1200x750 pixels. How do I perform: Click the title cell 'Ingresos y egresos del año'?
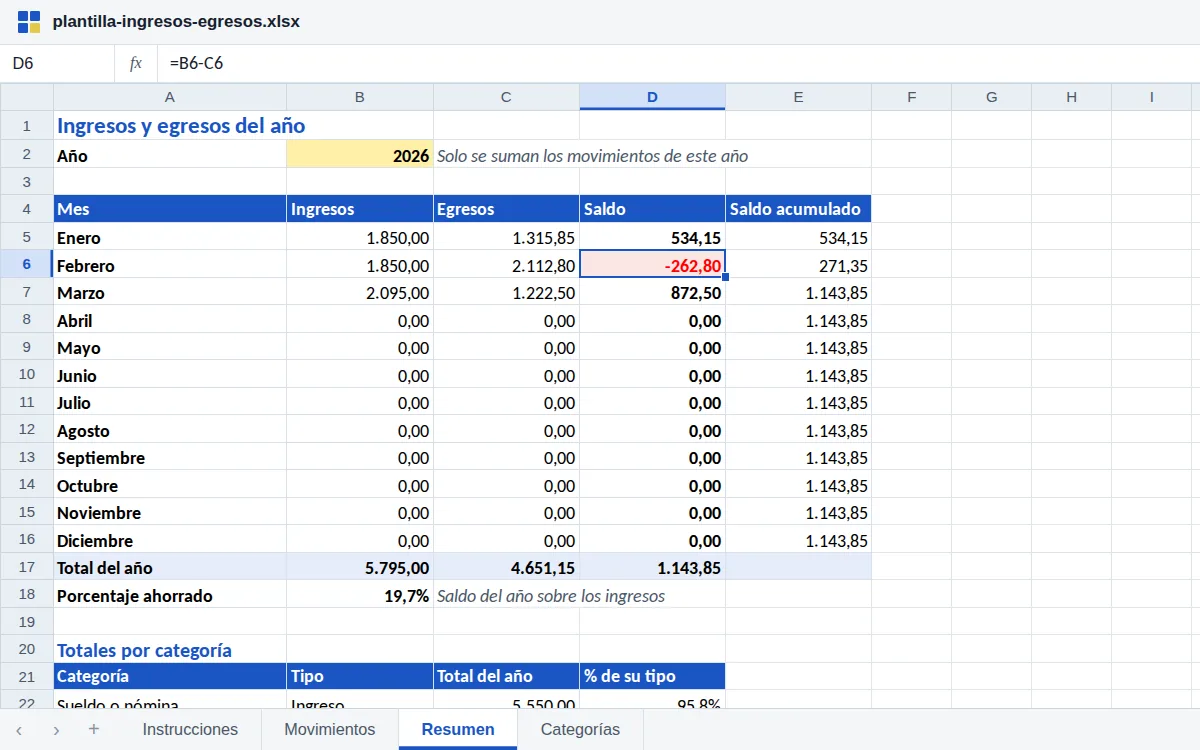[x=181, y=126]
